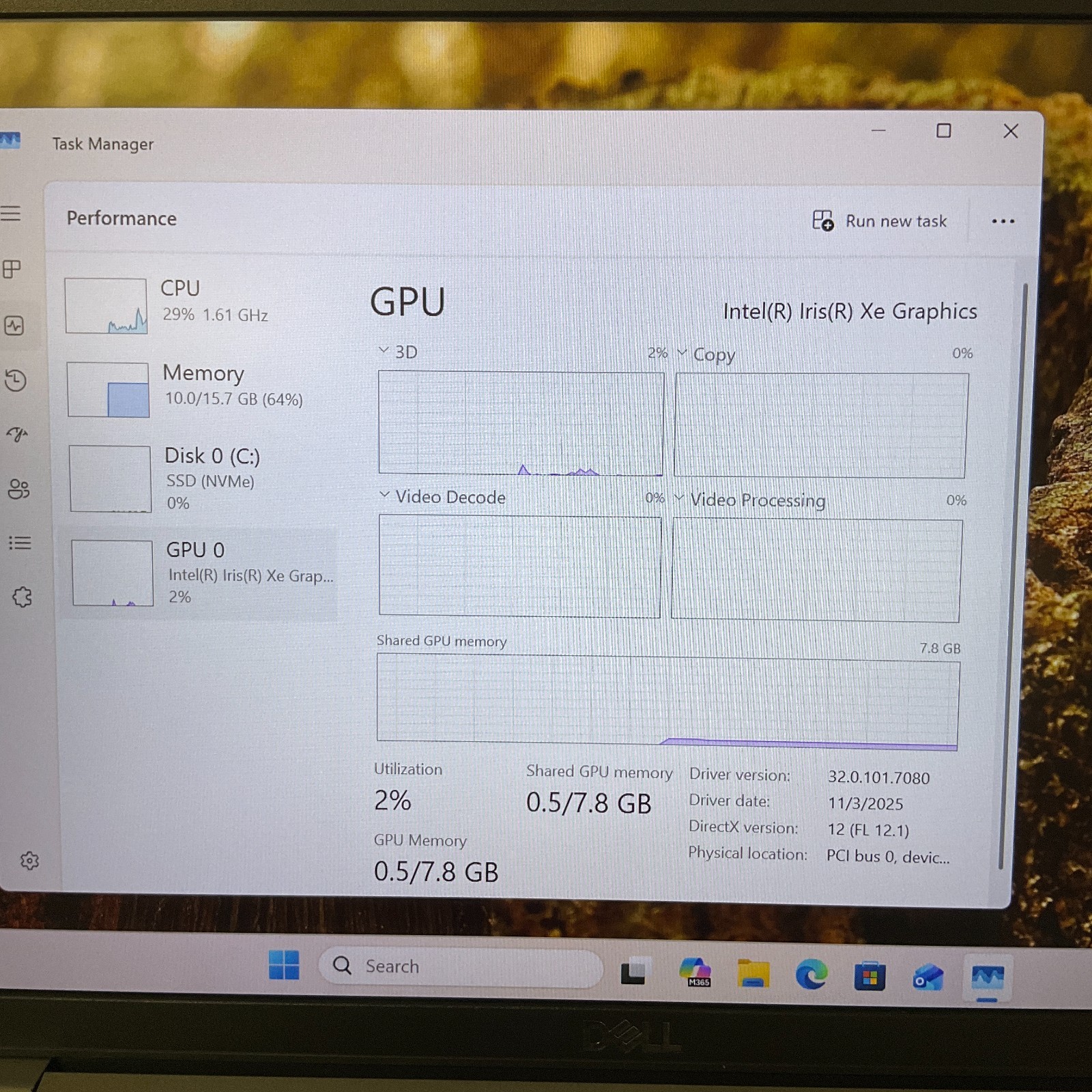1092x1092 pixels.
Task: Click the Utilization 2% value
Action: click(392, 801)
